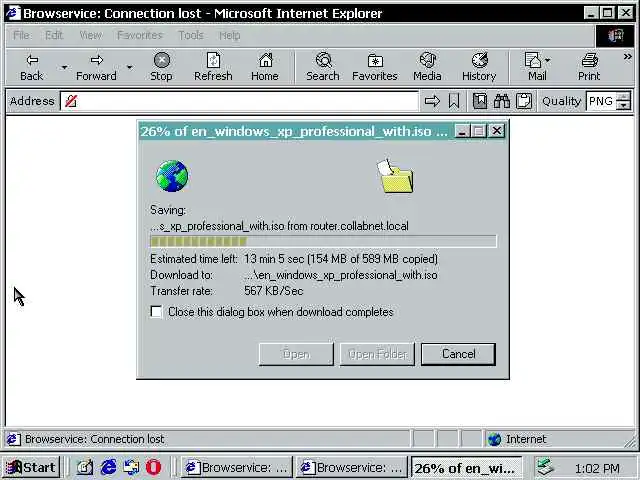This screenshot has width=640, height=480.
Task: Expand the toolbar overflow chevron
Action: tap(627, 57)
